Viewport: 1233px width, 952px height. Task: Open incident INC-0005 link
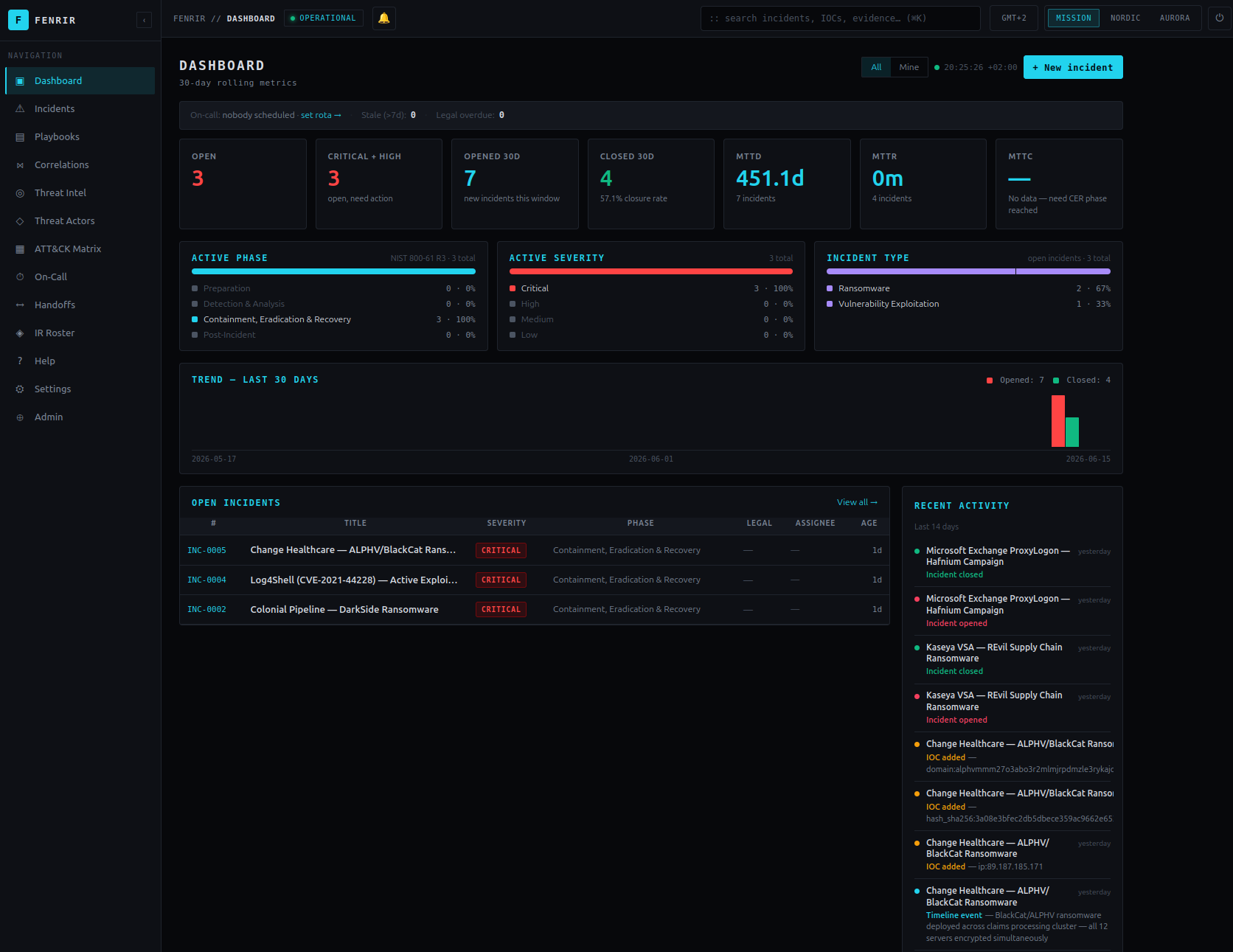click(206, 551)
